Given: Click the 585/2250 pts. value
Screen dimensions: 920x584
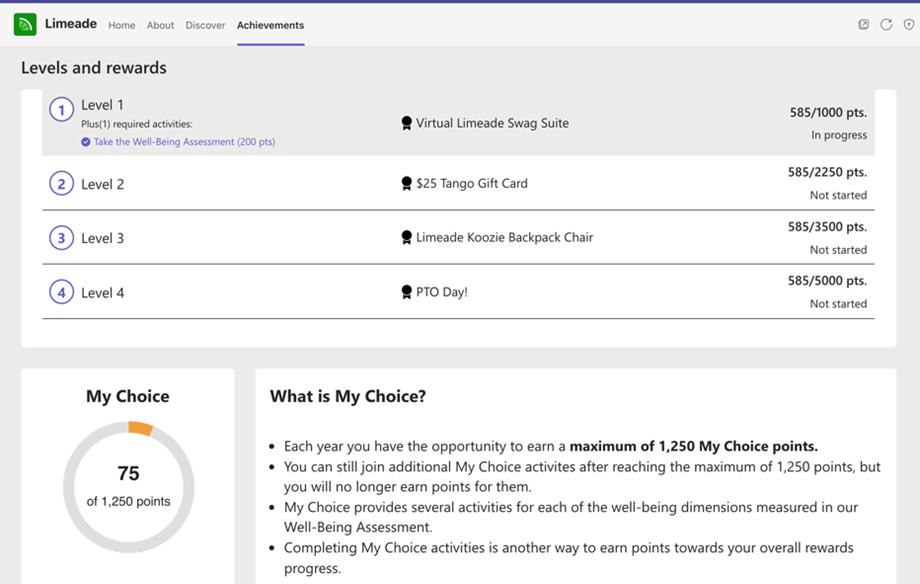Looking at the screenshot, I should point(827,173).
